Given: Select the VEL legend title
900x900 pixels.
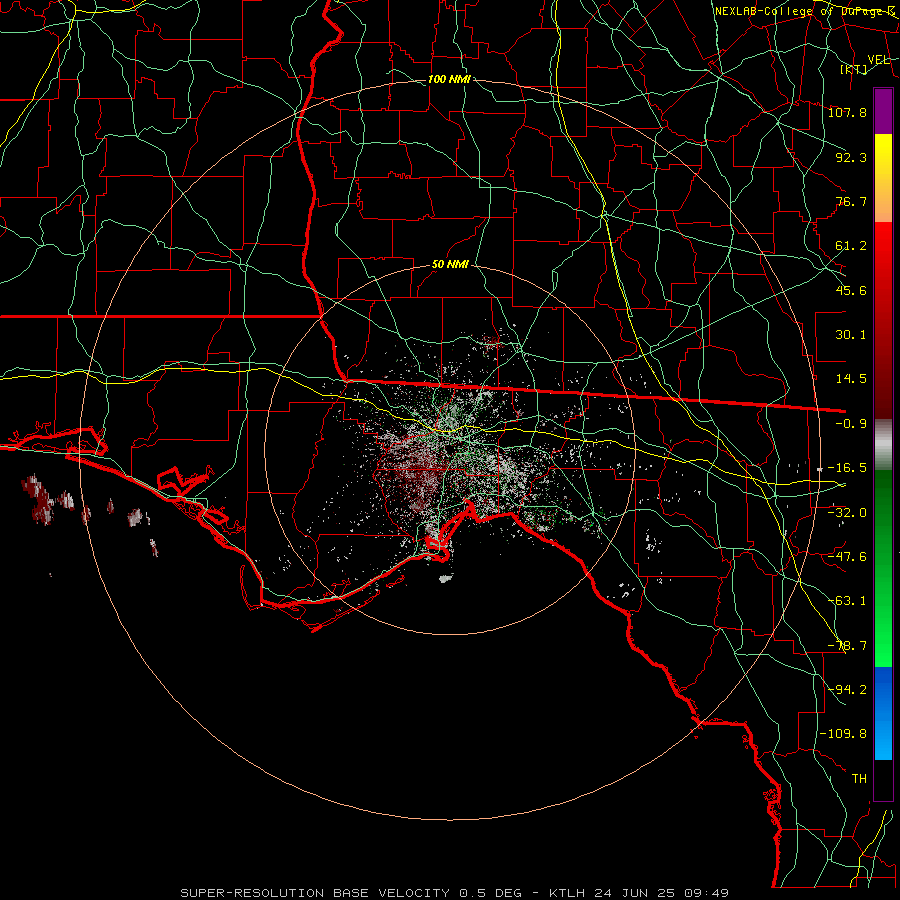Looking at the screenshot, I should pos(878,60).
